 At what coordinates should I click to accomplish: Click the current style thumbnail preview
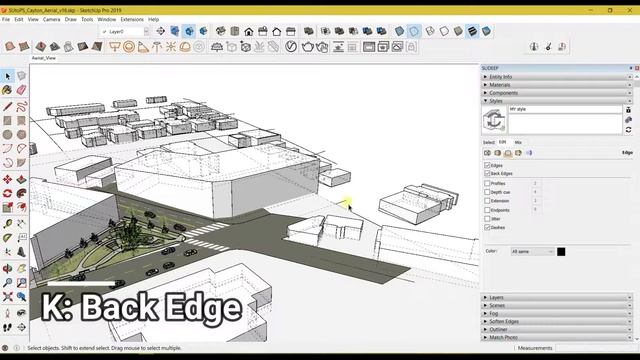pos(494,120)
